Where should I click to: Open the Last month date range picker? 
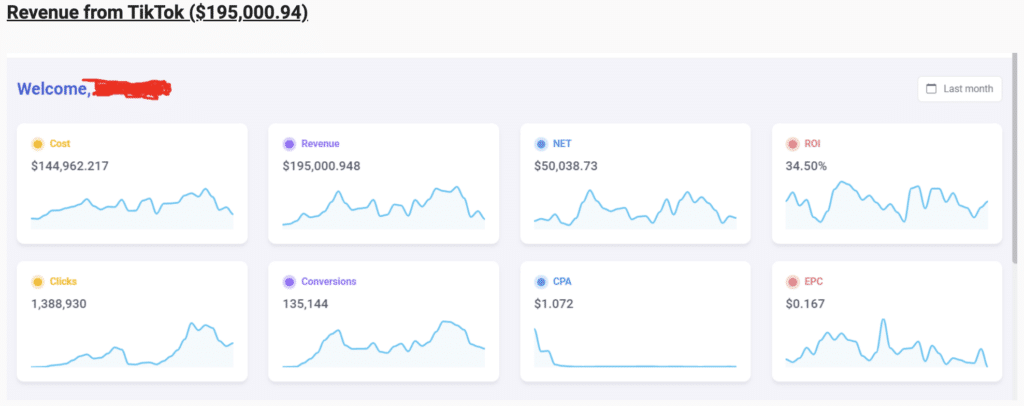click(x=959, y=89)
